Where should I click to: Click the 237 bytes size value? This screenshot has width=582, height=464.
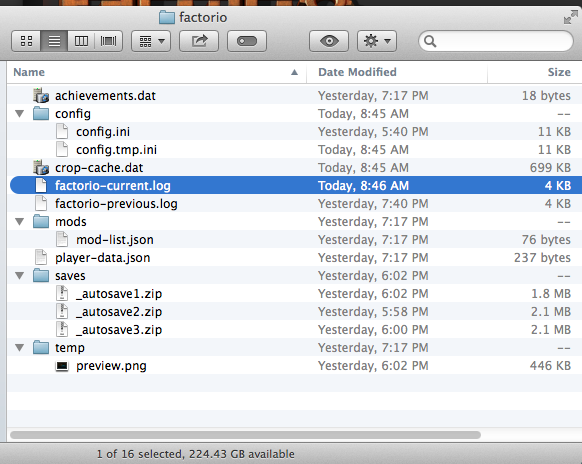(x=542, y=258)
